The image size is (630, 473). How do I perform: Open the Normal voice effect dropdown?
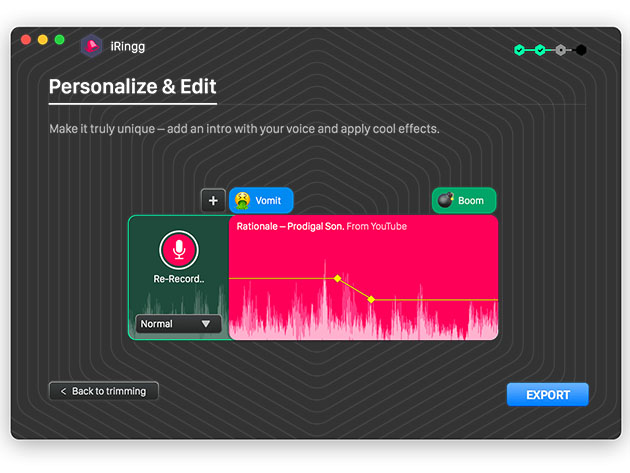pos(178,324)
